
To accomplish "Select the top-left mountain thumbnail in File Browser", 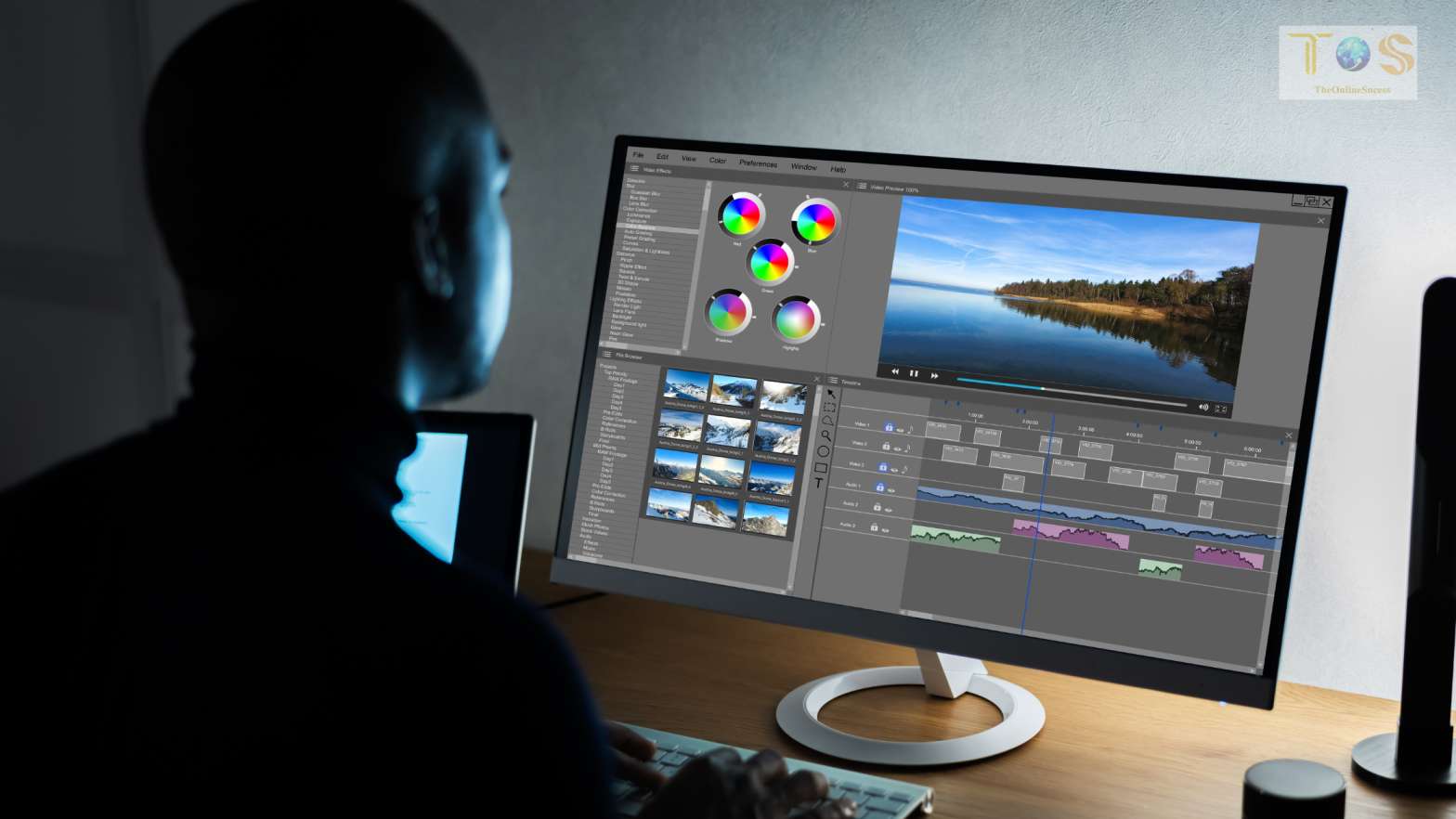I will [x=686, y=385].
